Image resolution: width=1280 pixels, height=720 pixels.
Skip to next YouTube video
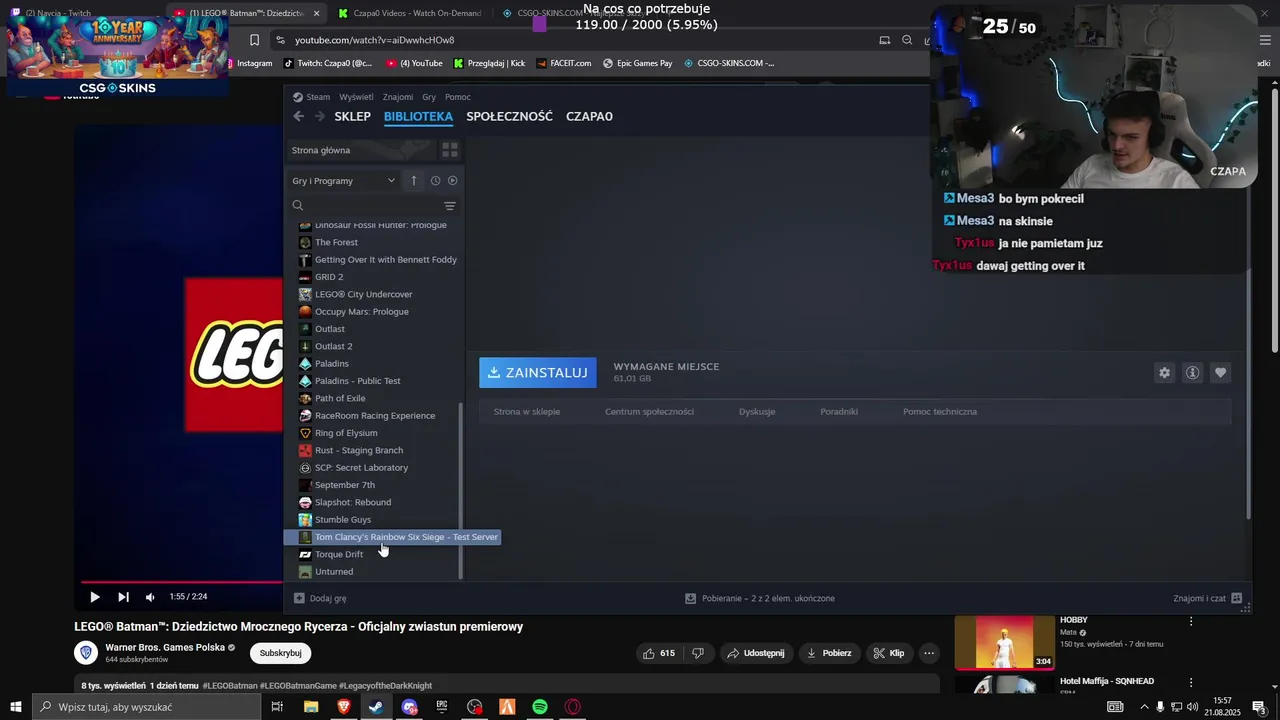(123, 597)
